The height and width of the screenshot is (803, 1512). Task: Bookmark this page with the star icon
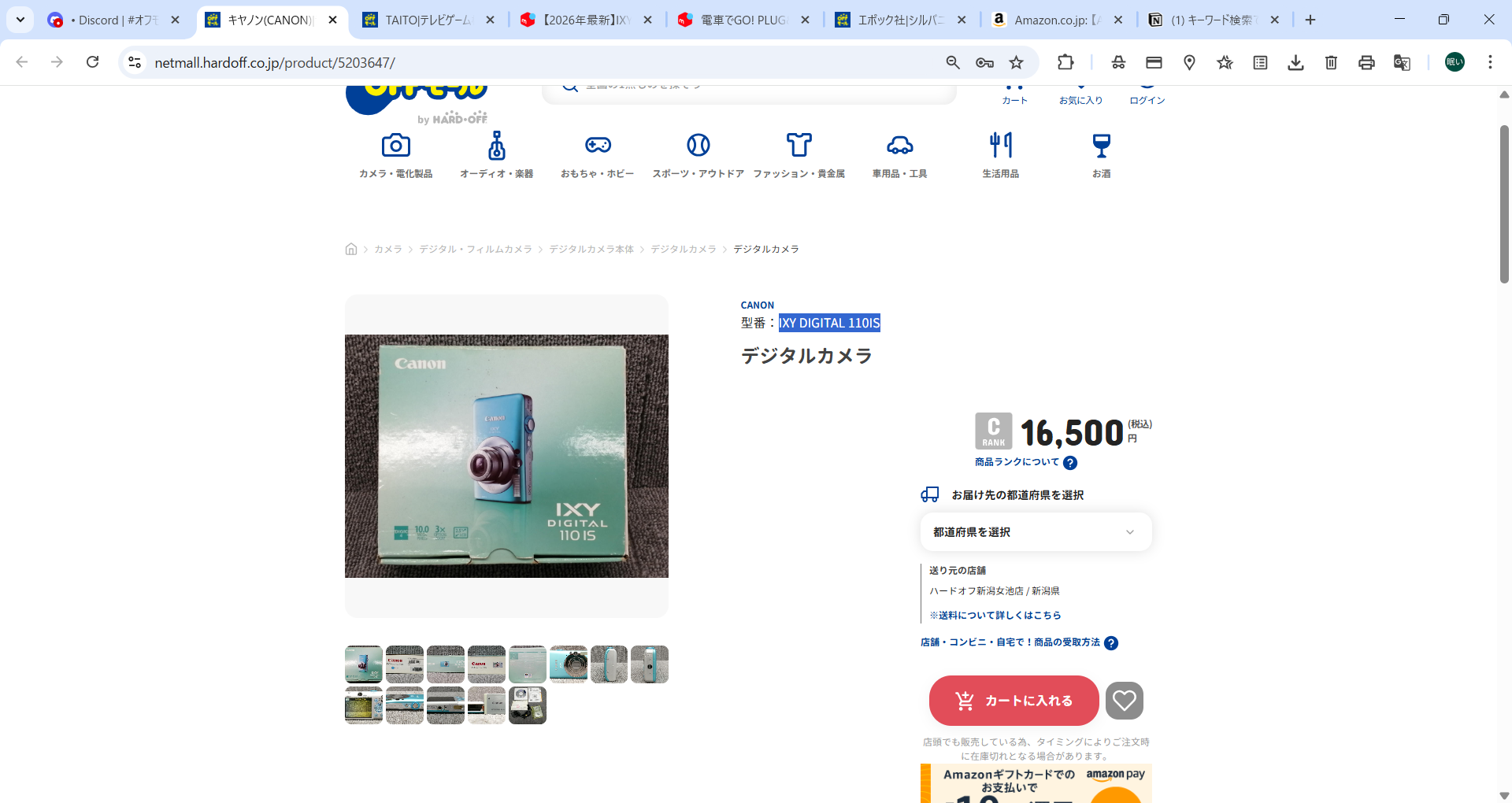1017,62
